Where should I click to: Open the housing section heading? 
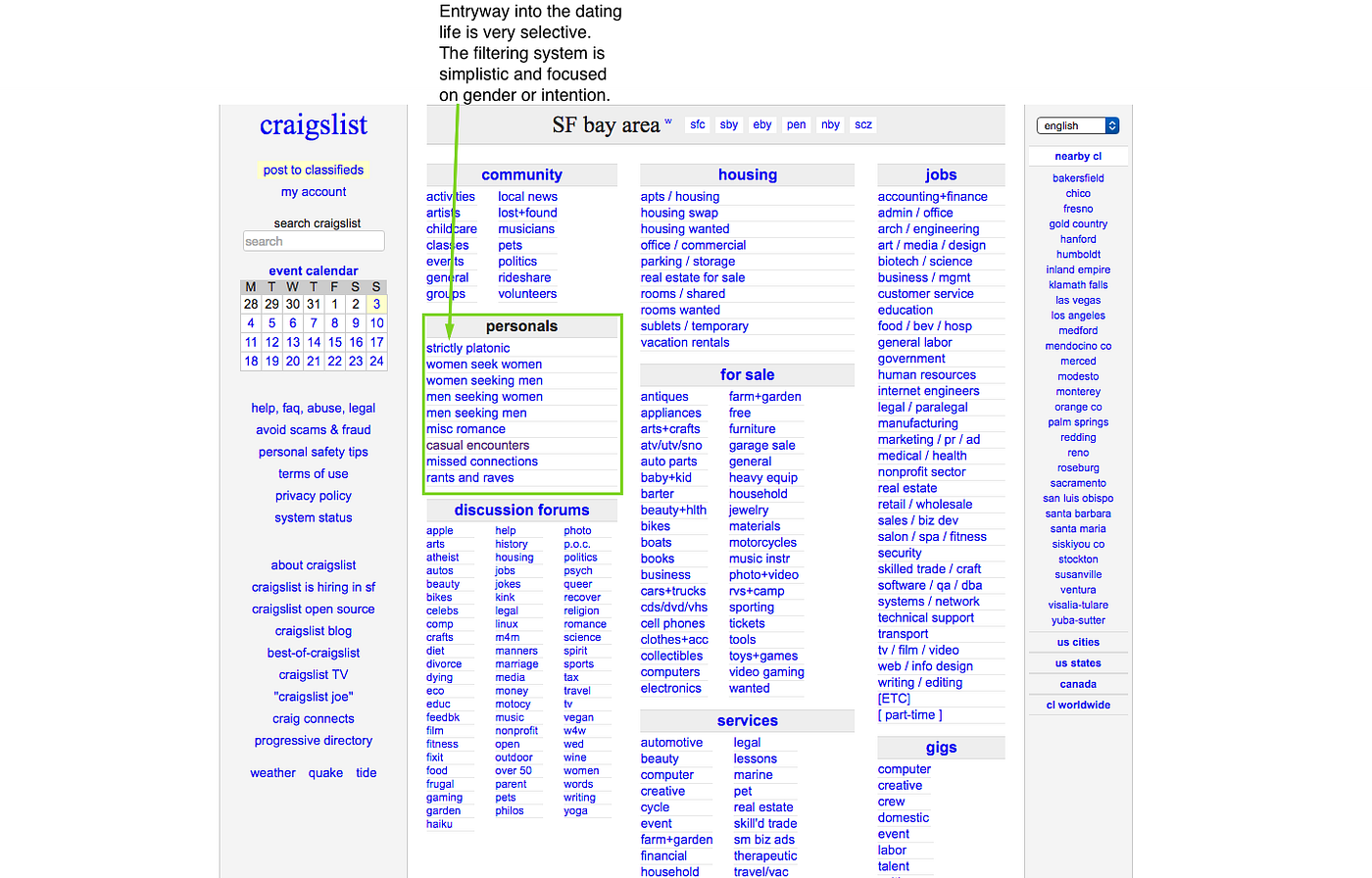coord(748,174)
